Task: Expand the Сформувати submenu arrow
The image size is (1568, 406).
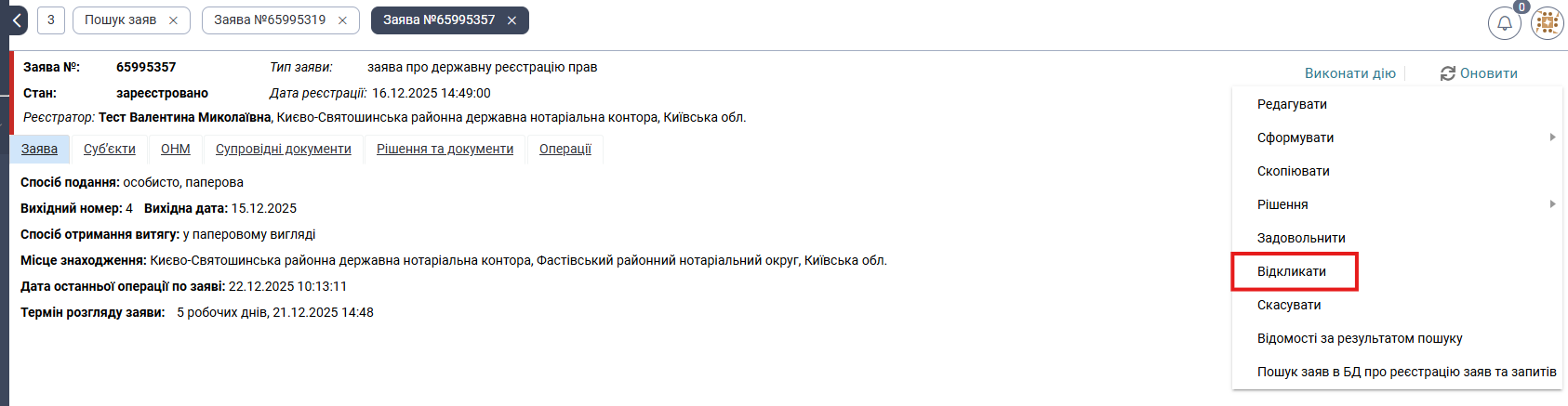Action: (x=1552, y=138)
